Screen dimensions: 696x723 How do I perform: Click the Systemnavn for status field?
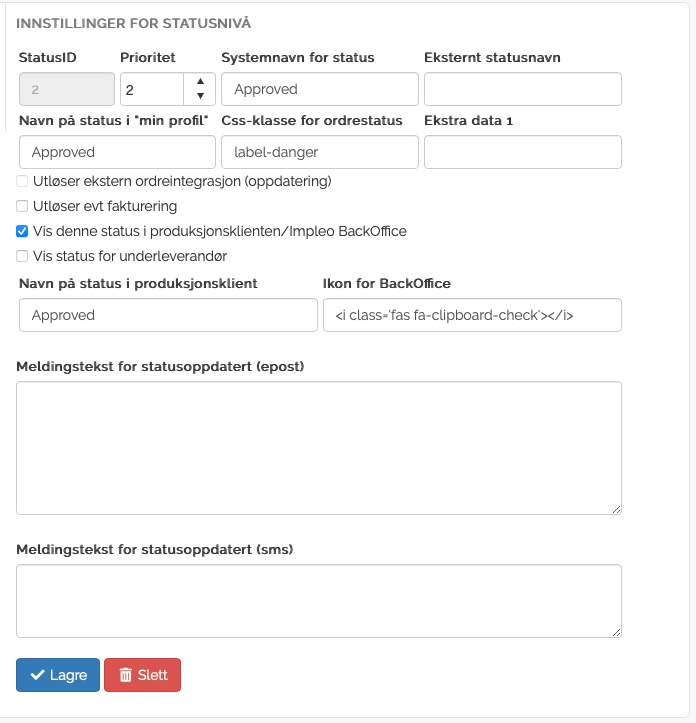[319, 89]
